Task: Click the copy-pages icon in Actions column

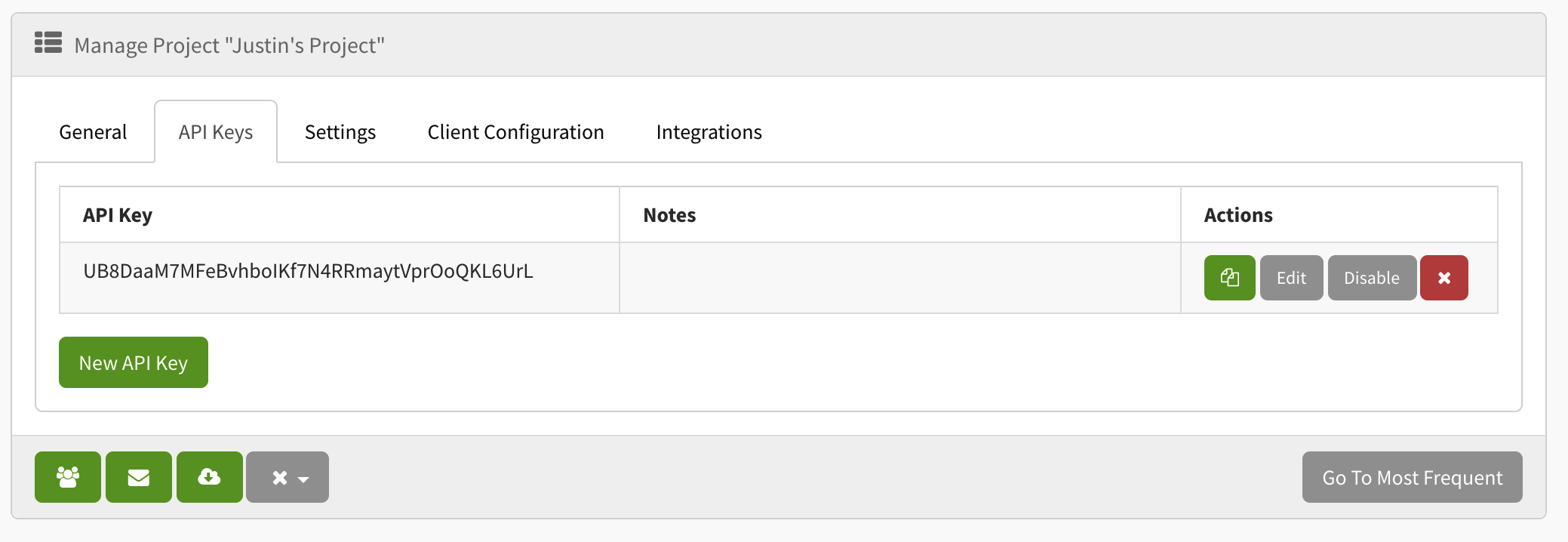Action: click(1229, 278)
